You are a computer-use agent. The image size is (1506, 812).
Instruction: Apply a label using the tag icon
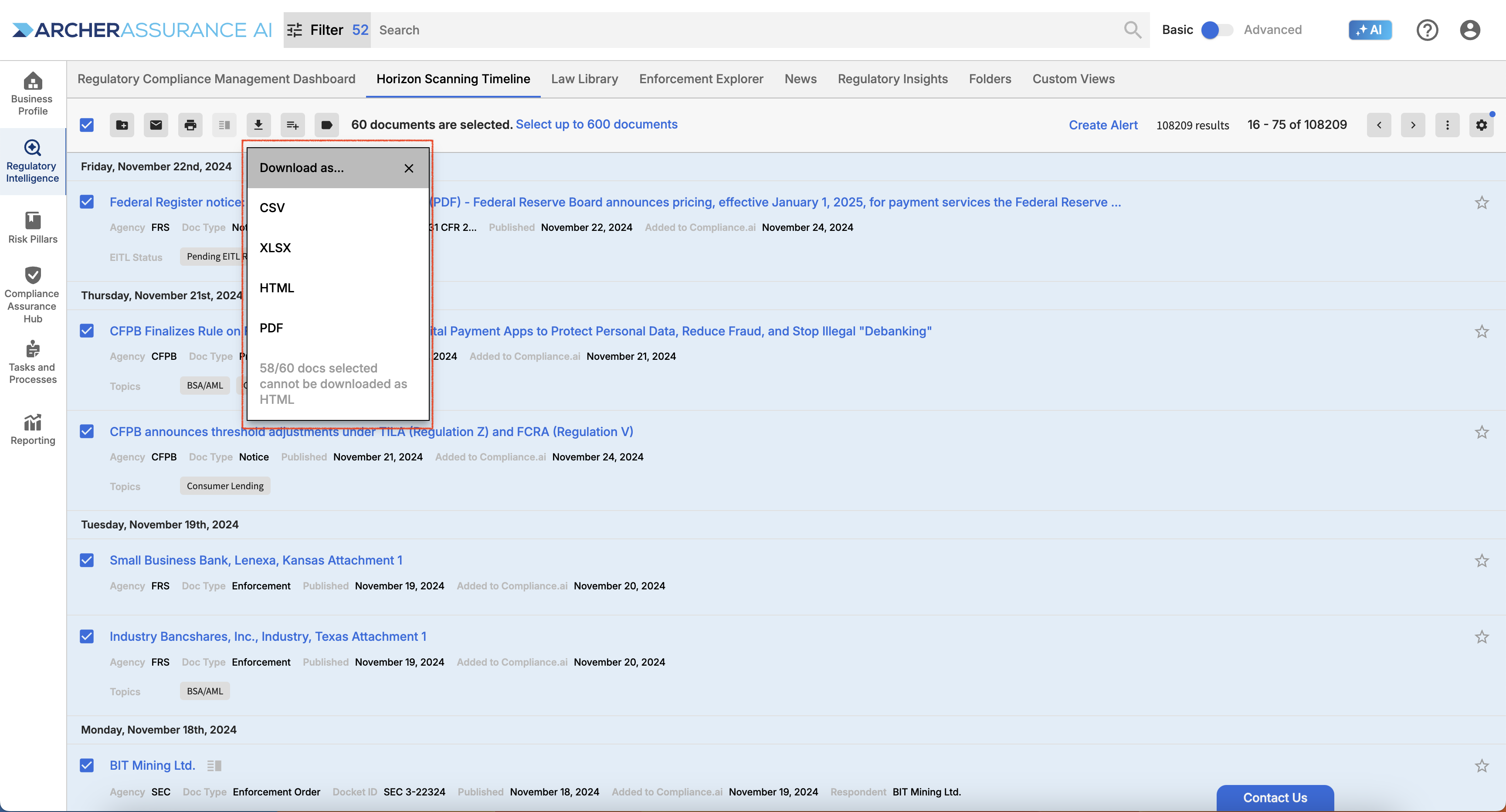[327, 125]
